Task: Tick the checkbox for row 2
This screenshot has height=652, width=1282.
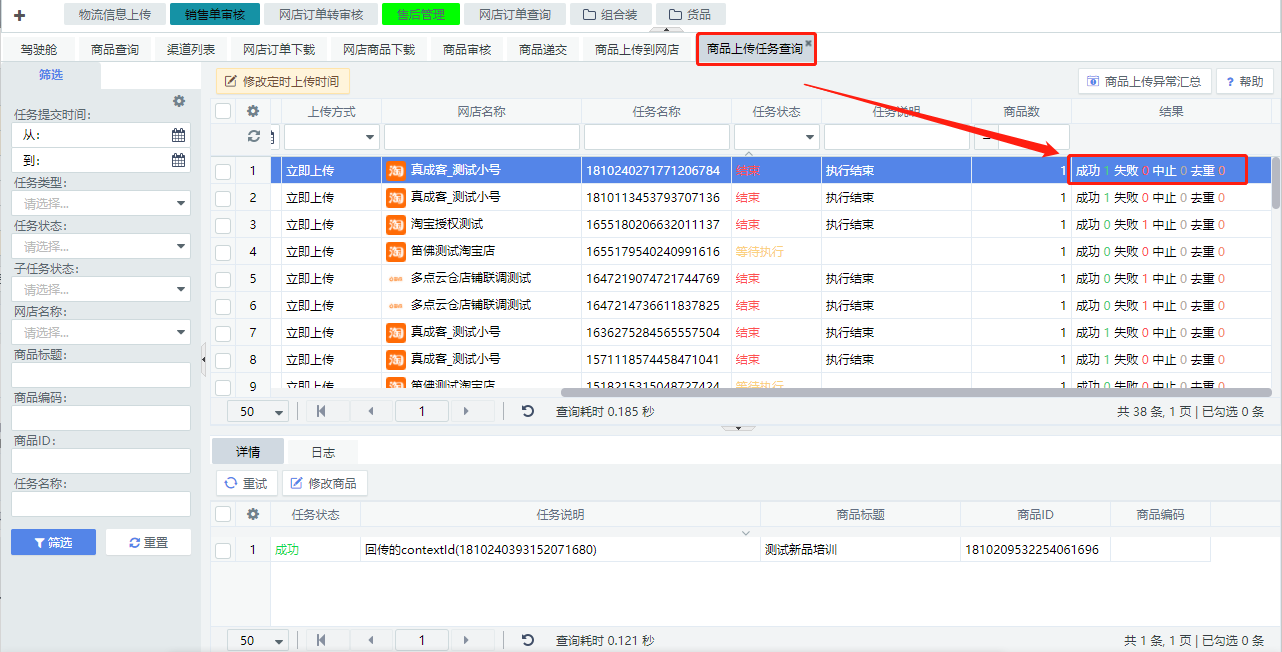Action: click(x=223, y=198)
